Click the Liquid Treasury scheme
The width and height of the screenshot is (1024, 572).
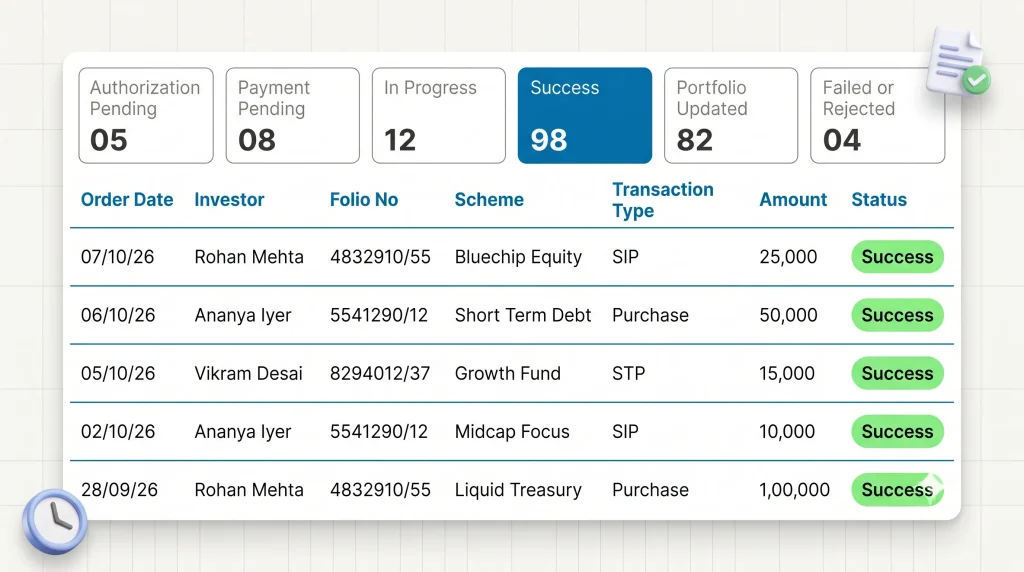click(518, 490)
